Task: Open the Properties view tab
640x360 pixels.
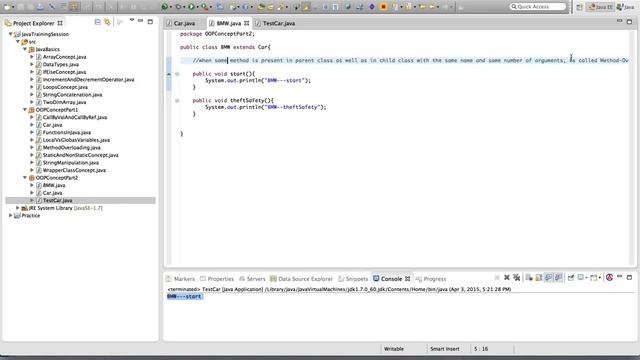Action: [x=217, y=279]
